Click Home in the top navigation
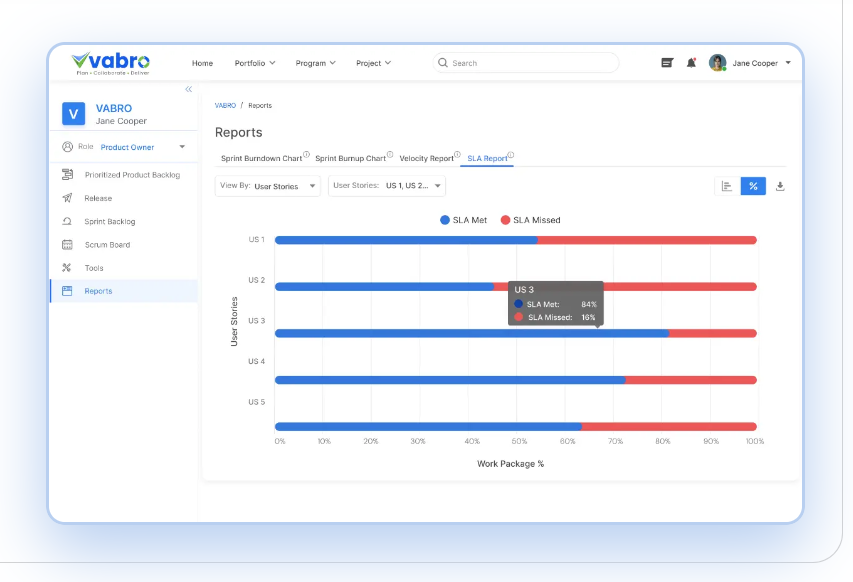Viewport: 853px width, 582px height. click(202, 63)
